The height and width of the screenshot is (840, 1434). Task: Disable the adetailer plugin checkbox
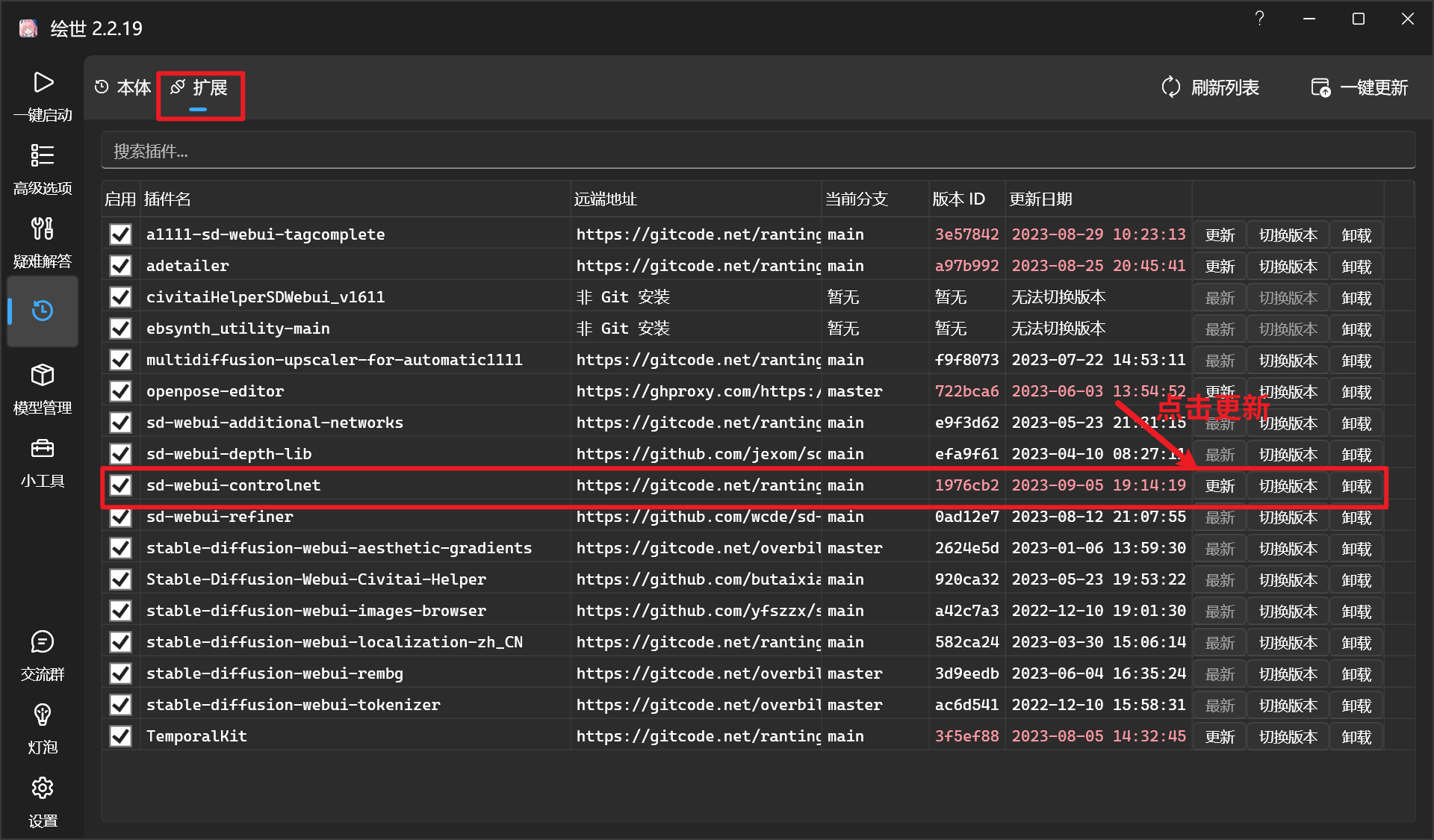tap(120, 266)
